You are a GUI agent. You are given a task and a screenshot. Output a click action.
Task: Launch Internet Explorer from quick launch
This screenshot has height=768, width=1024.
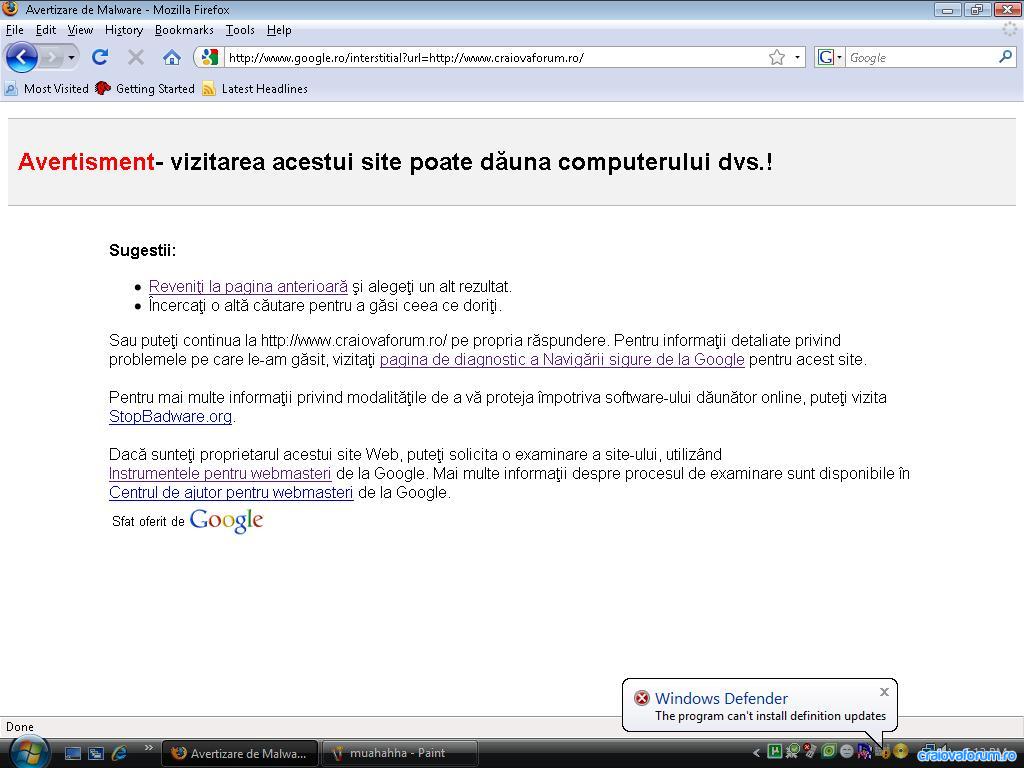[x=120, y=753]
